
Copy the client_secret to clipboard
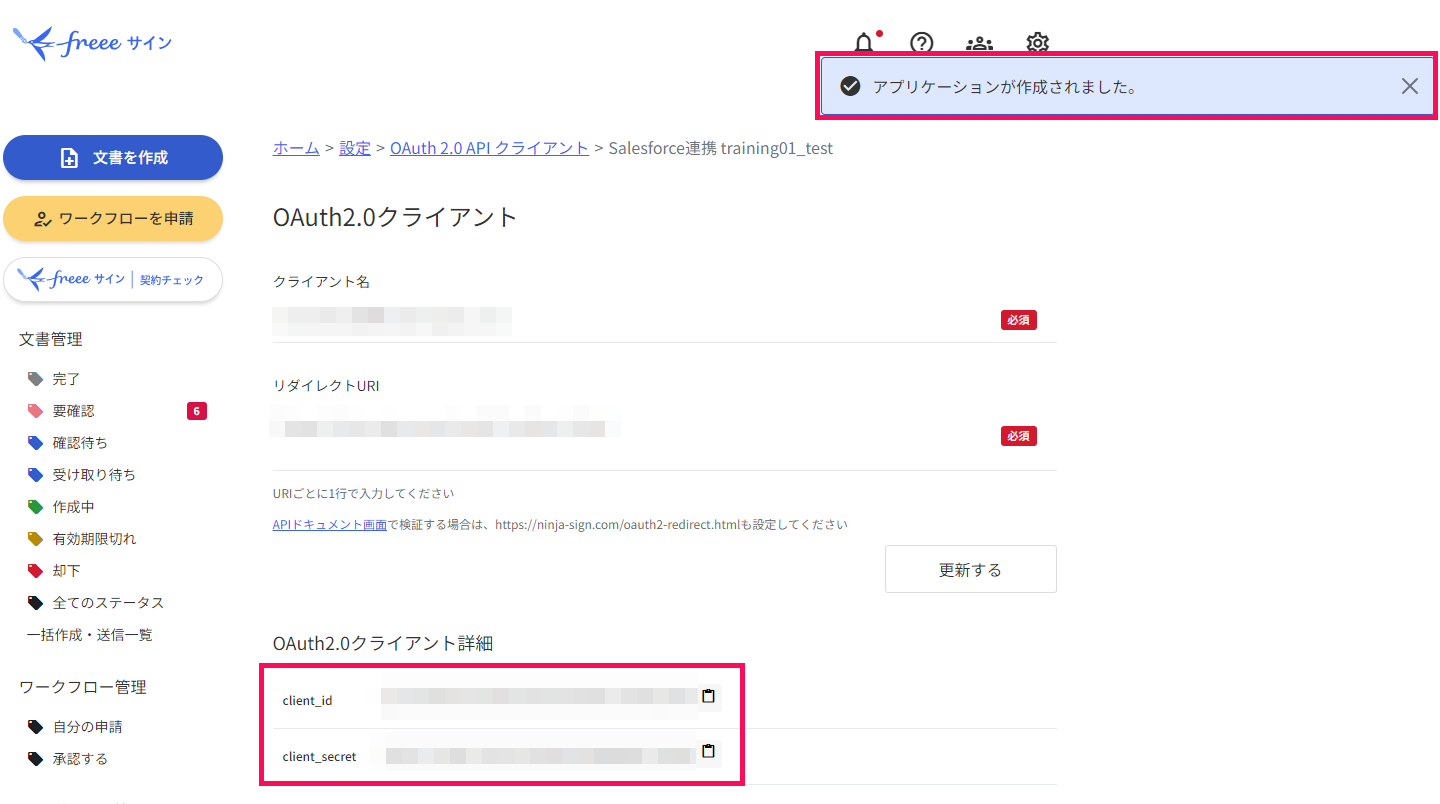pyautogui.click(x=708, y=751)
